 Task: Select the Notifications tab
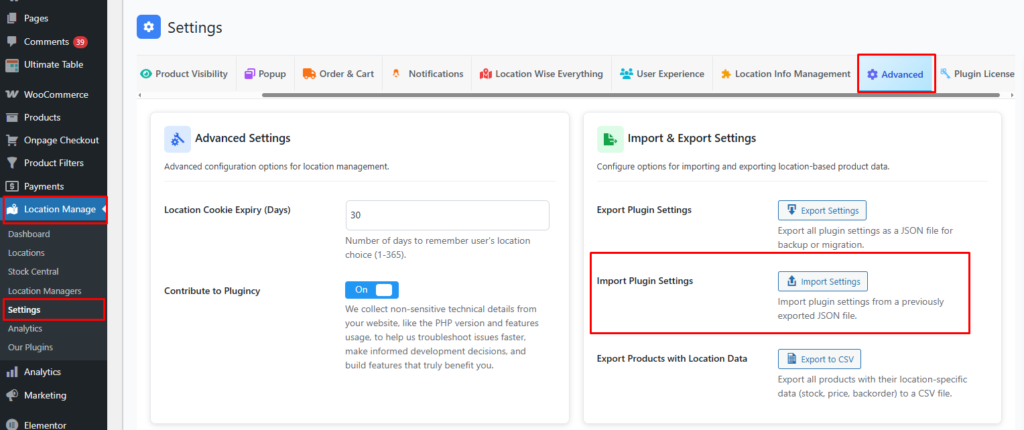click(x=427, y=74)
